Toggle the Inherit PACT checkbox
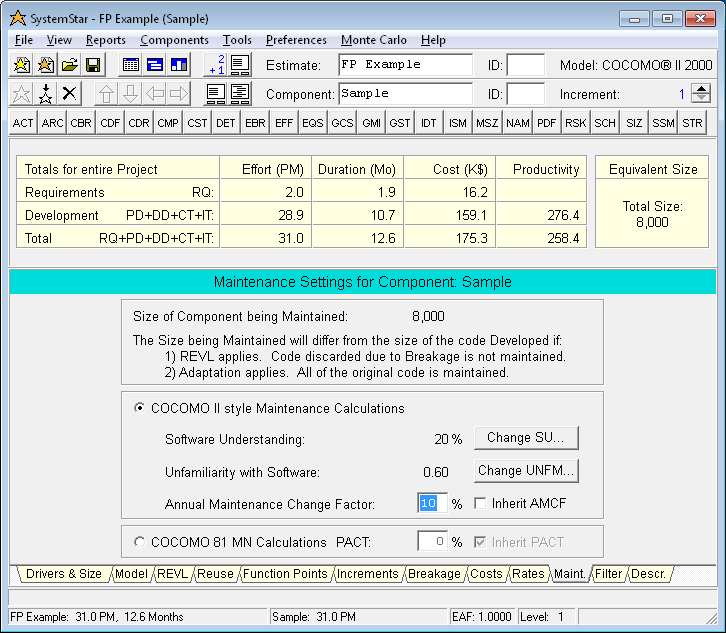The image size is (726, 633). pyautogui.click(x=480, y=542)
